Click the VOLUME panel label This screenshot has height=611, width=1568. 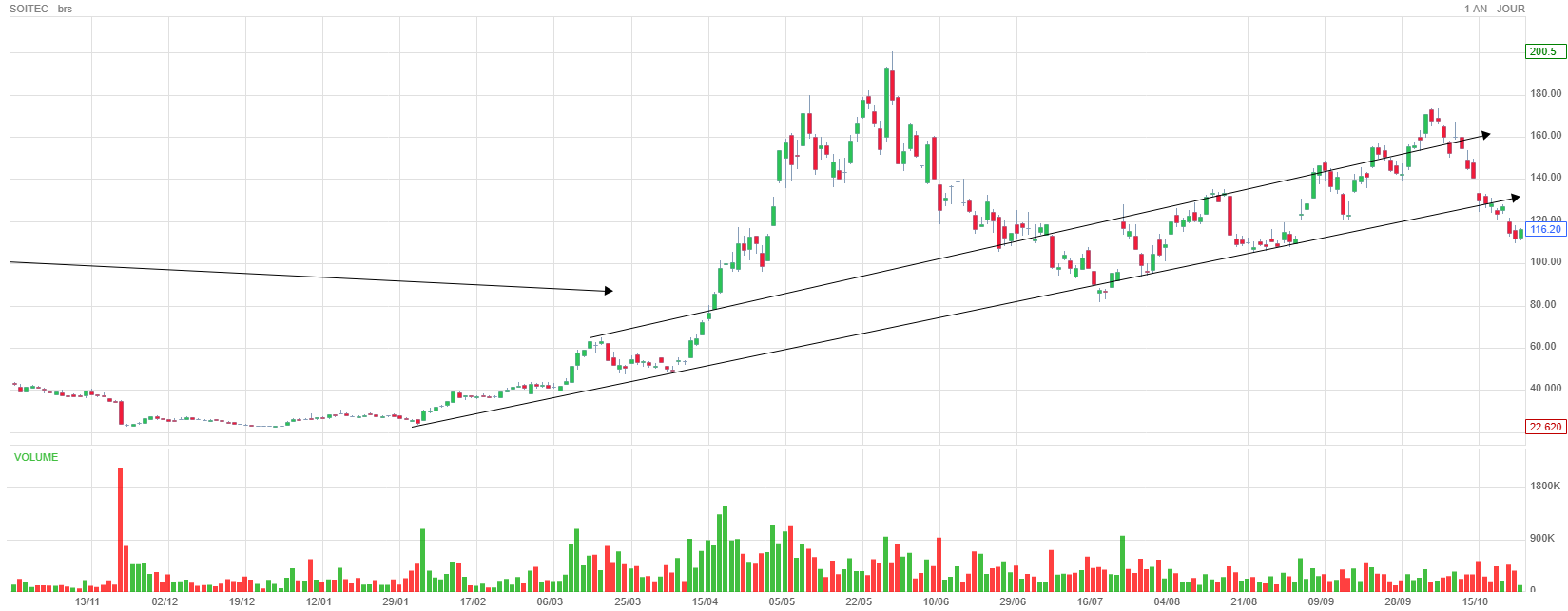[36, 457]
